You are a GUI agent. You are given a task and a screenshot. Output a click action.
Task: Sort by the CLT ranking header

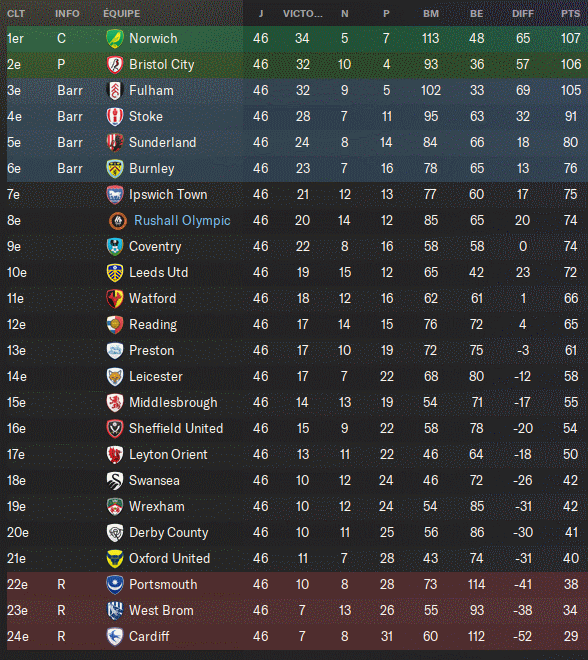[16, 13]
